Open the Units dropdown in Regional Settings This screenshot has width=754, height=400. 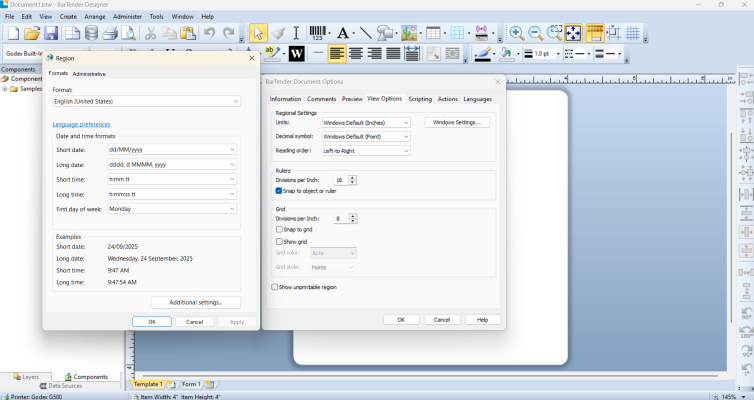tap(365, 122)
